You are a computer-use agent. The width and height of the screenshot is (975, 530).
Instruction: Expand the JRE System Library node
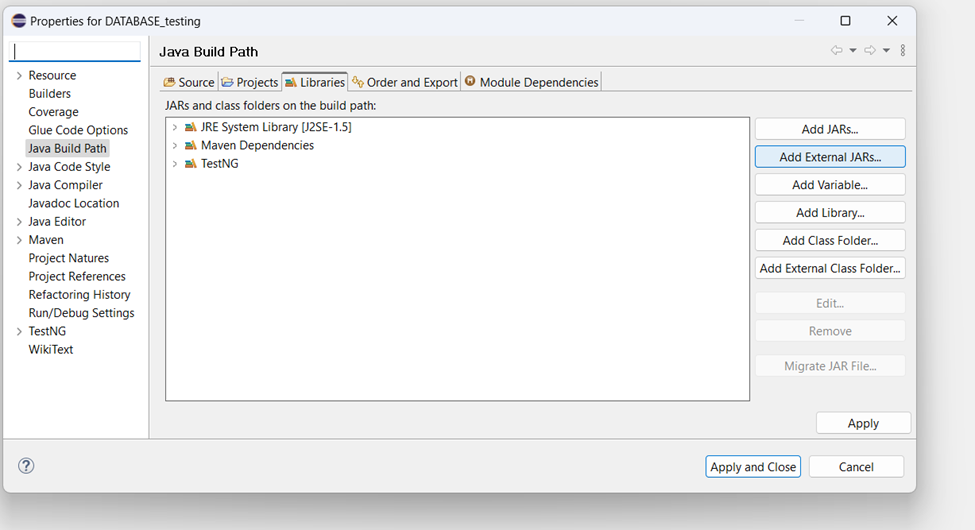(175, 127)
